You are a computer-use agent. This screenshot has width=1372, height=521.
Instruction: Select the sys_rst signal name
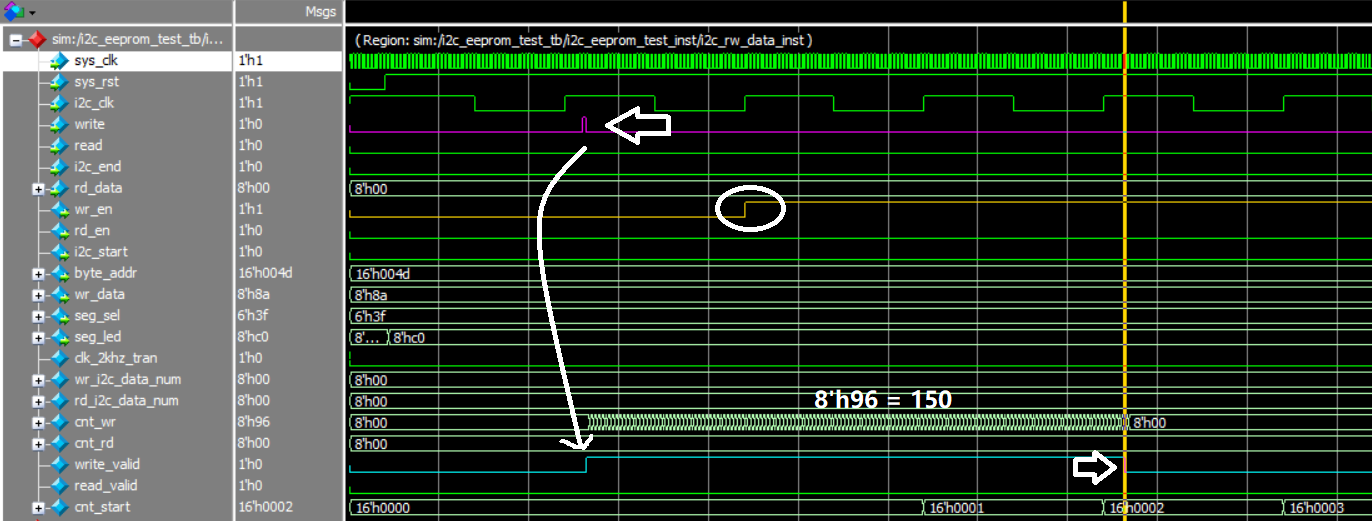(x=96, y=82)
